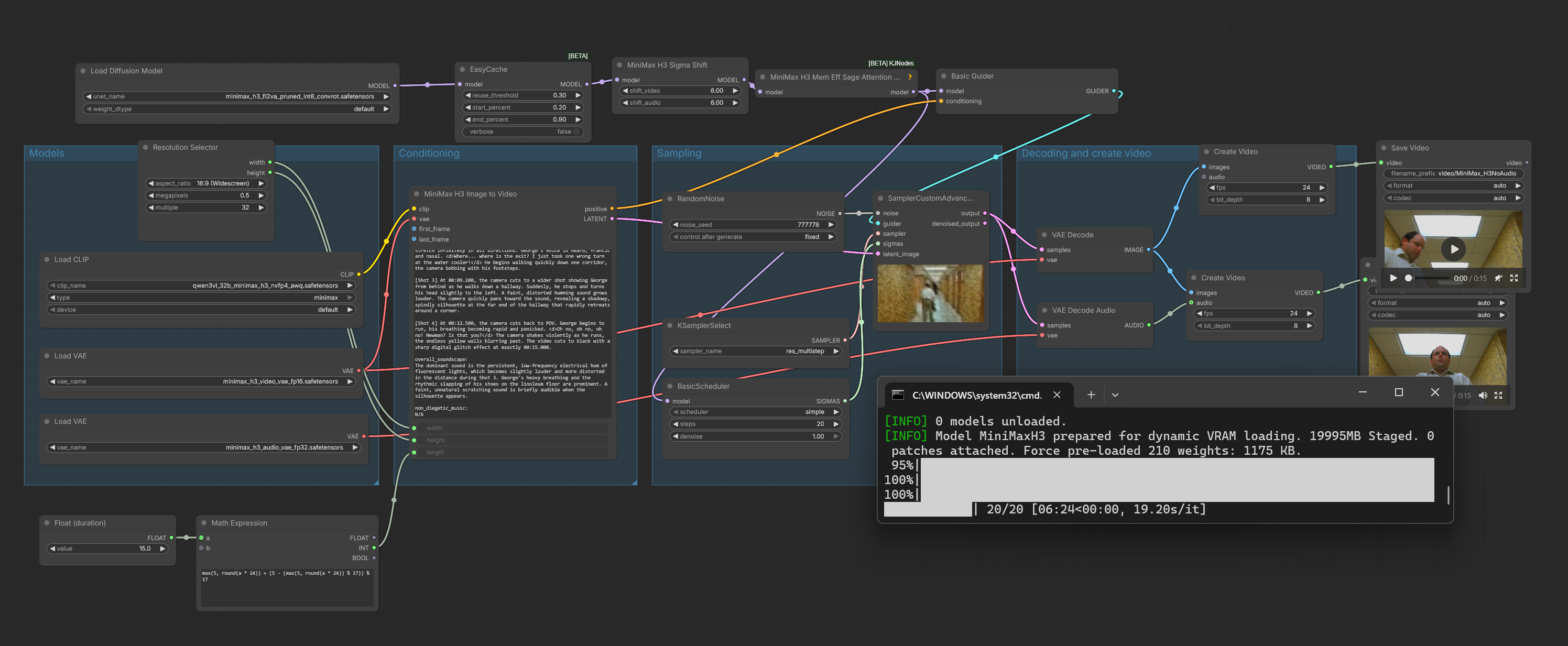This screenshot has height=646, width=1568.
Task: Enter fullscreen on the Save Video preview player
Action: pyautogui.click(x=1514, y=278)
